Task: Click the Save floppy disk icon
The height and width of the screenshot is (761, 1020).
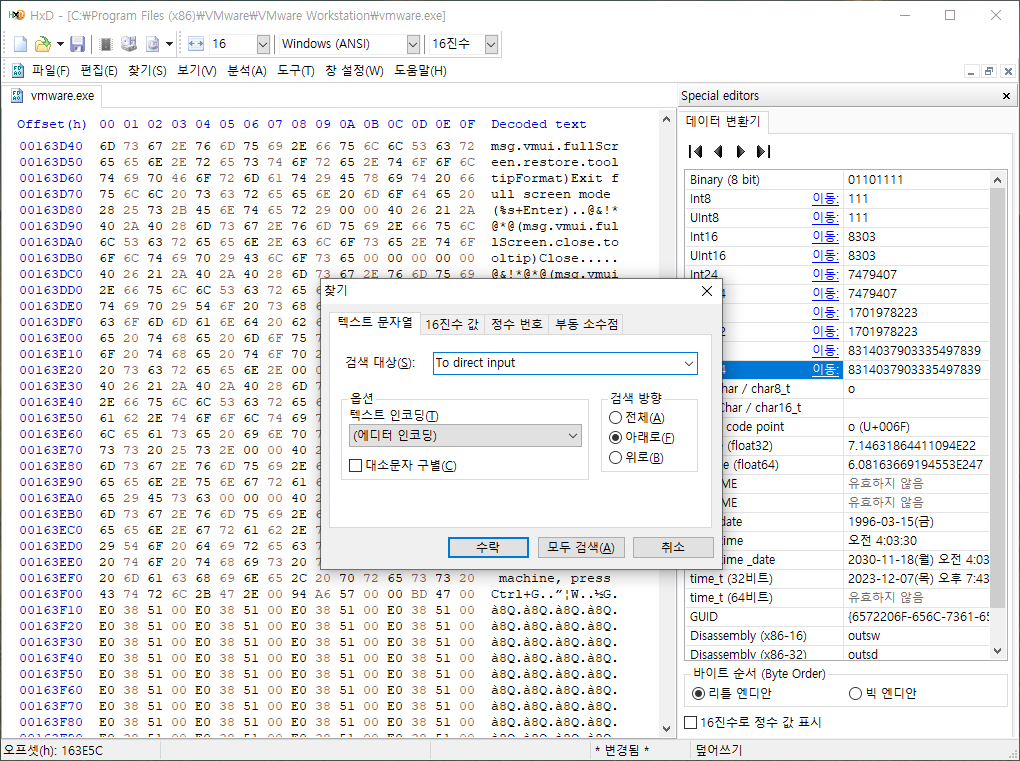Action: [77, 44]
